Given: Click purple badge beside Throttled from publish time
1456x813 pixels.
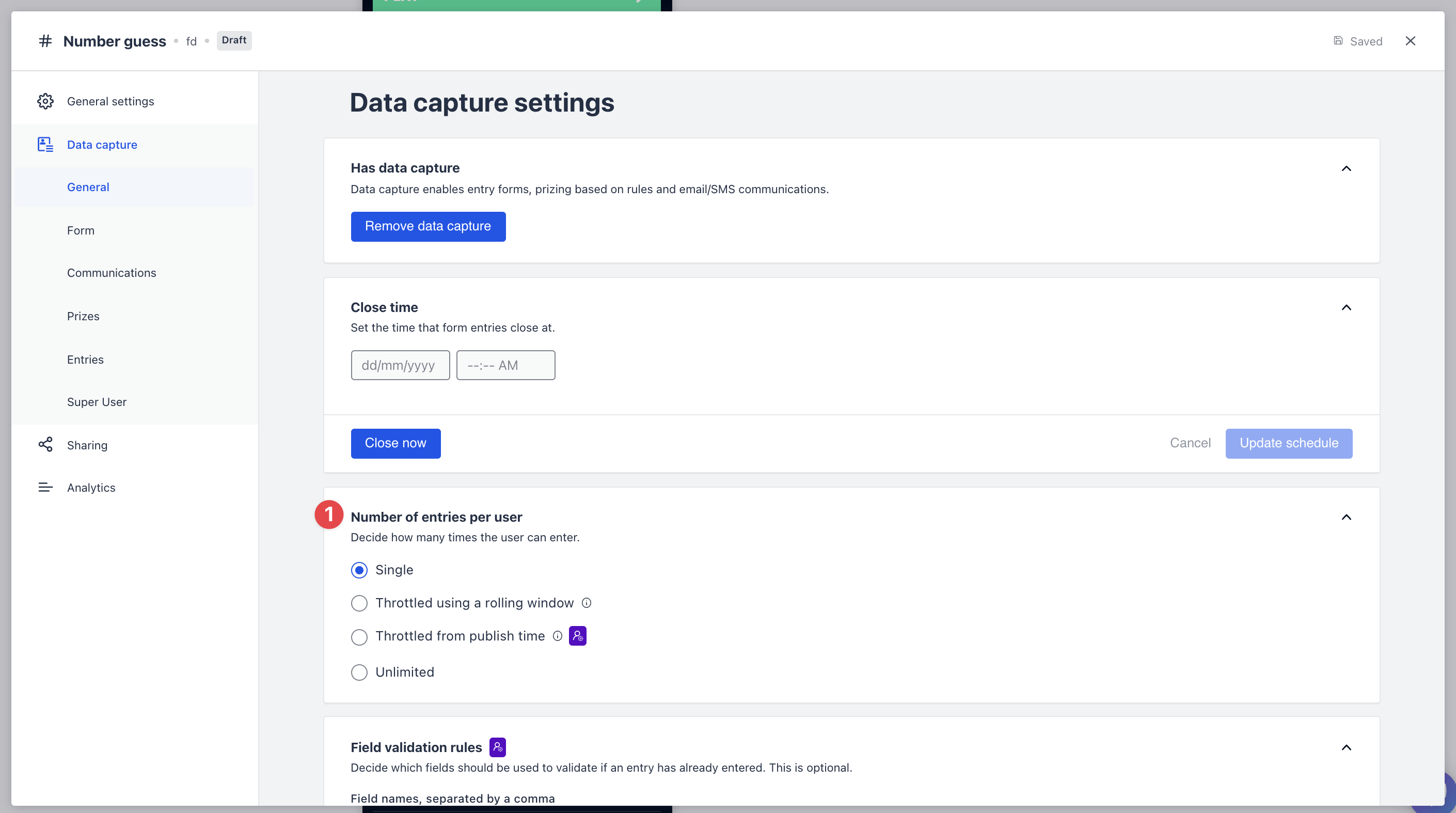Looking at the screenshot, I should tap(577, 636).
